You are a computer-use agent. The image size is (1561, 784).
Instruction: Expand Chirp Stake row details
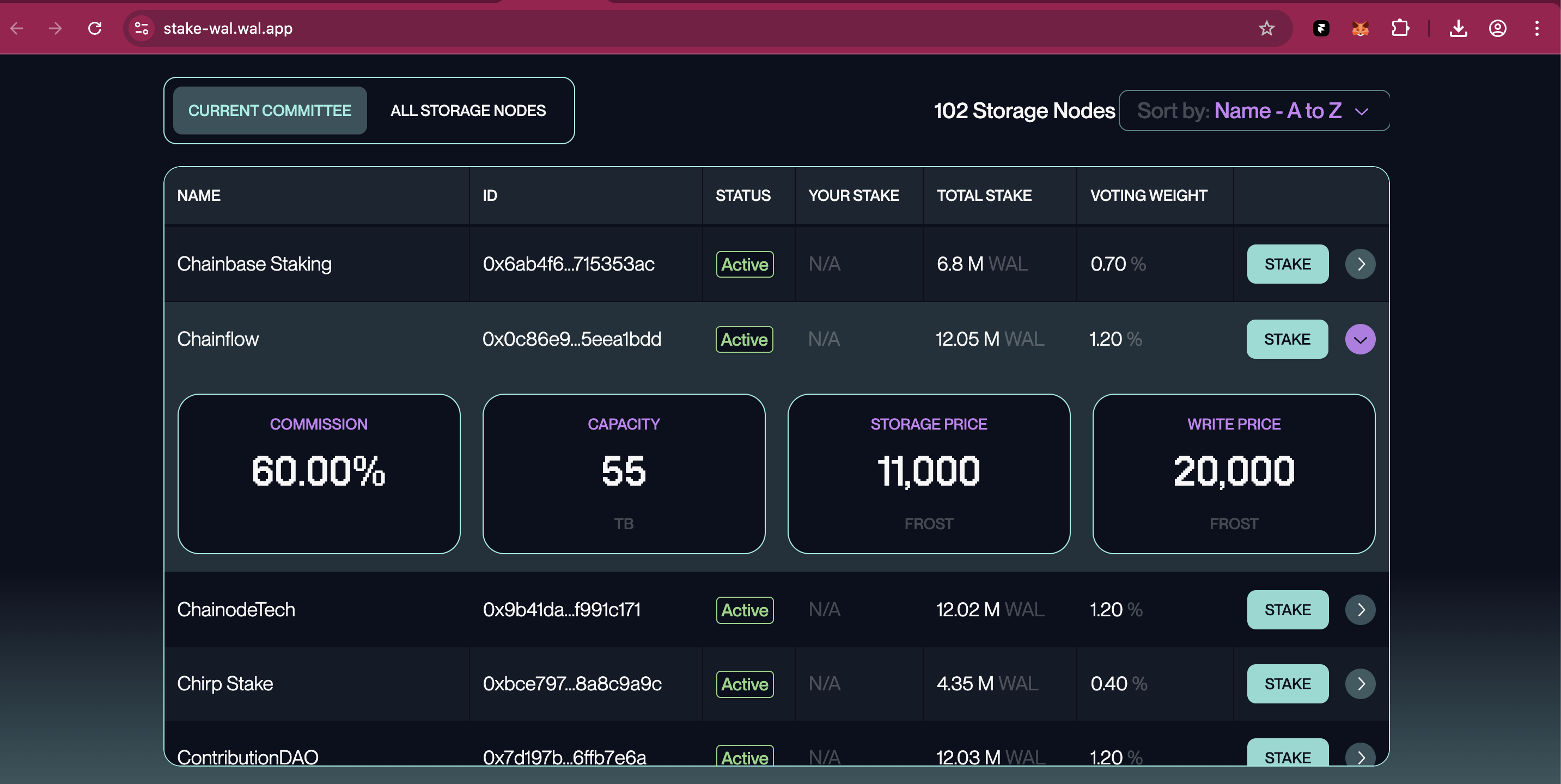point(1360,683)
